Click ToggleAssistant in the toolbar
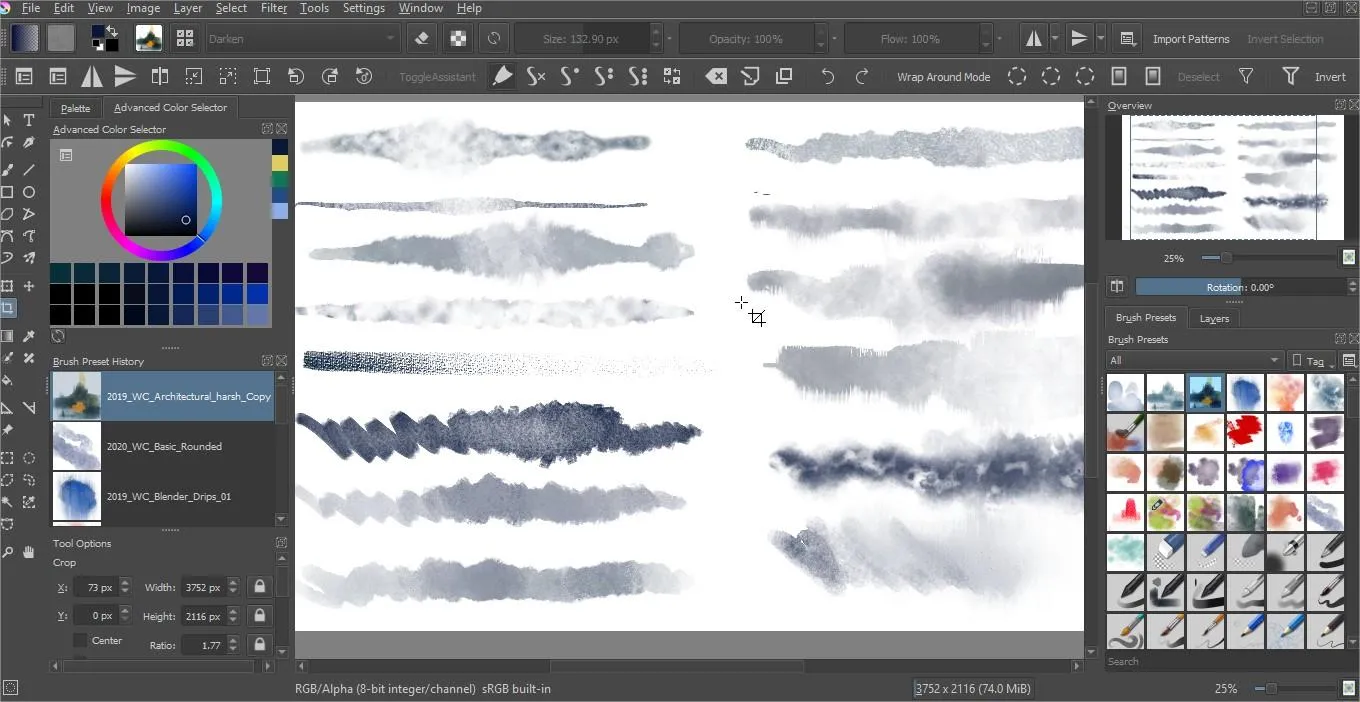This screenshot has width=1360, height=702. pos(437,77)
